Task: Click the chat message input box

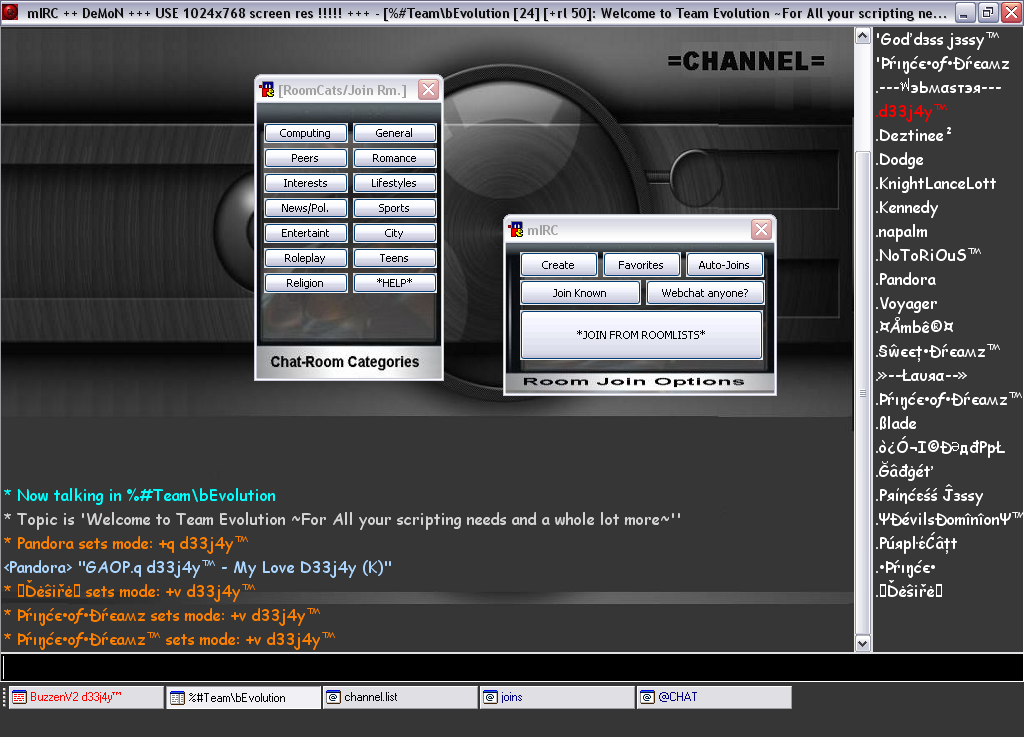Action: point(512,667)
